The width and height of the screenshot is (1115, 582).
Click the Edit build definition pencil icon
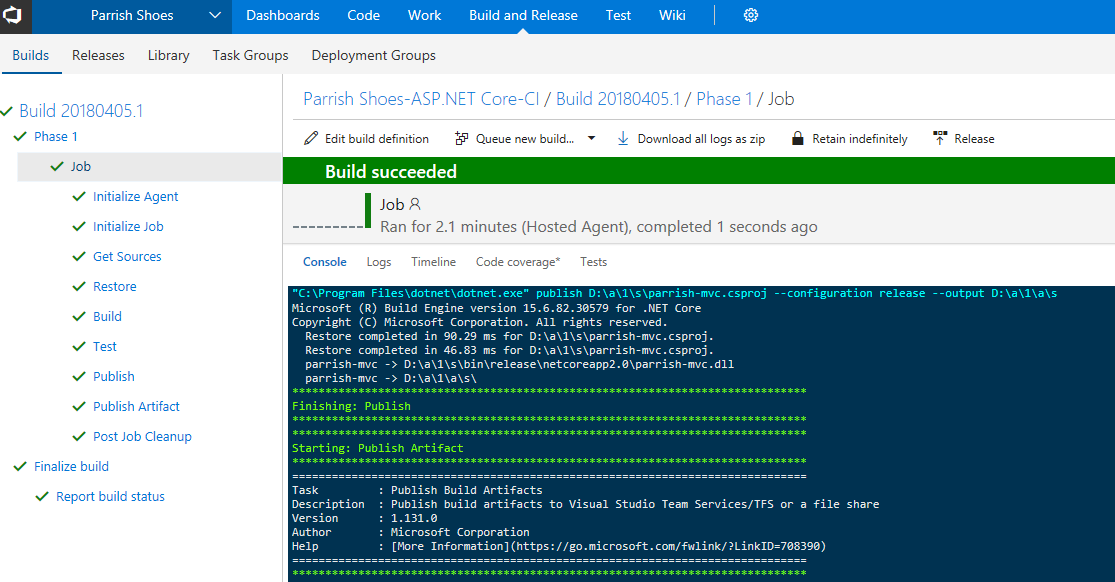coord(311,139)
